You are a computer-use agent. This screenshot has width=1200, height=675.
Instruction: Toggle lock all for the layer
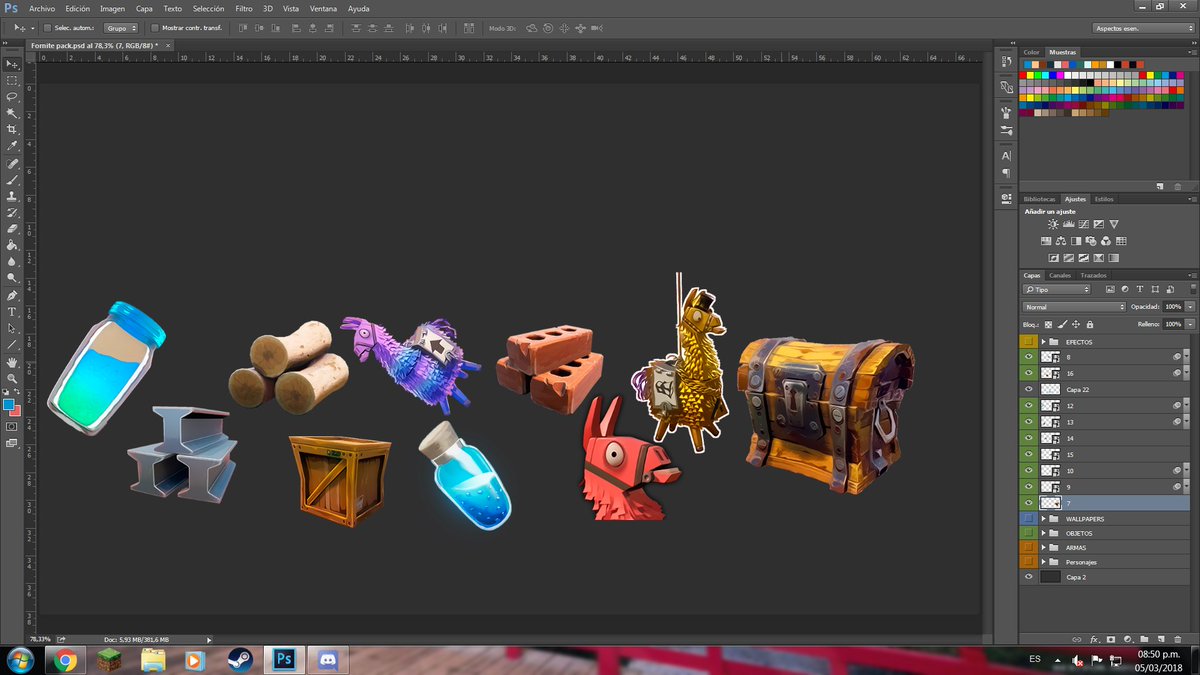click(x=1089, y=324)
